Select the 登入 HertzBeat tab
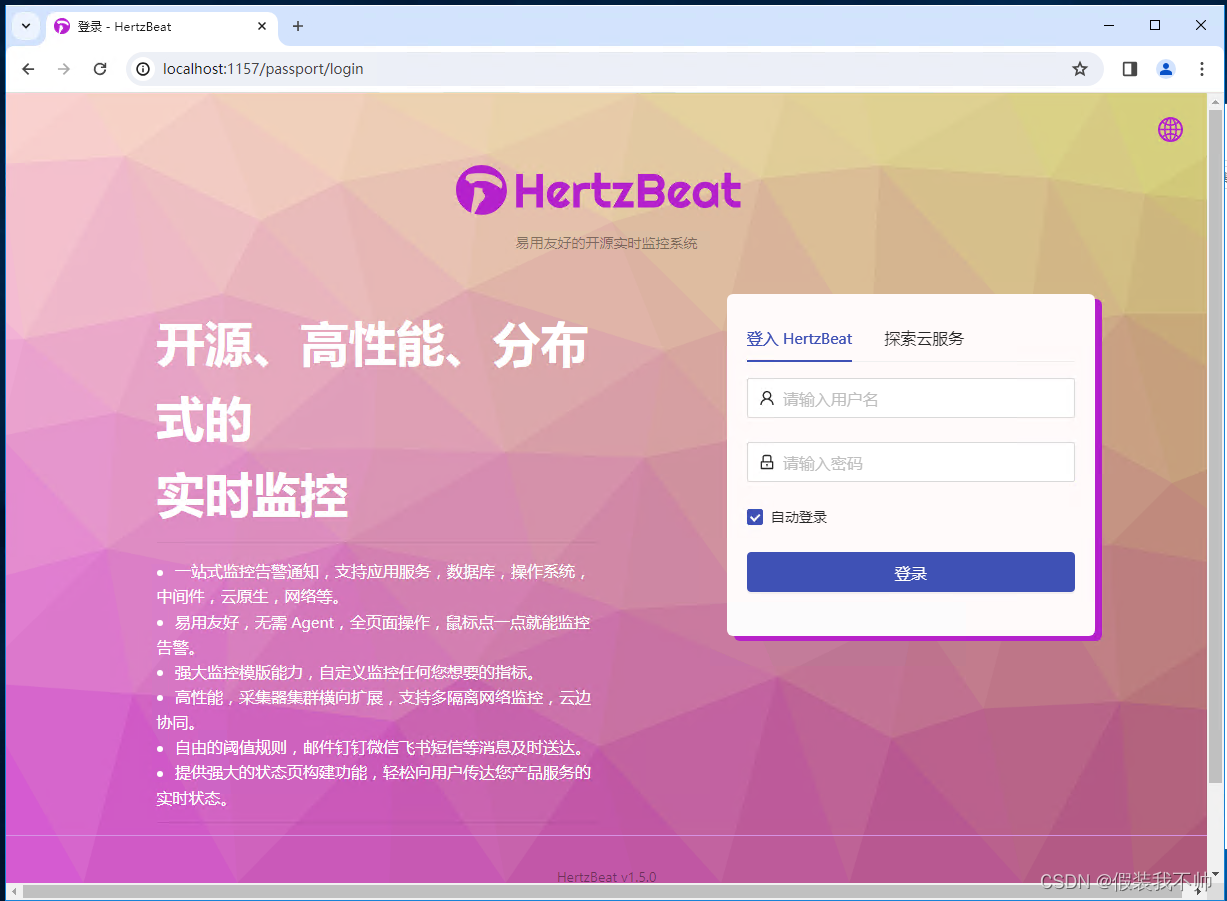This screenshot has width=1227, height=901. (x=799, y=338)
